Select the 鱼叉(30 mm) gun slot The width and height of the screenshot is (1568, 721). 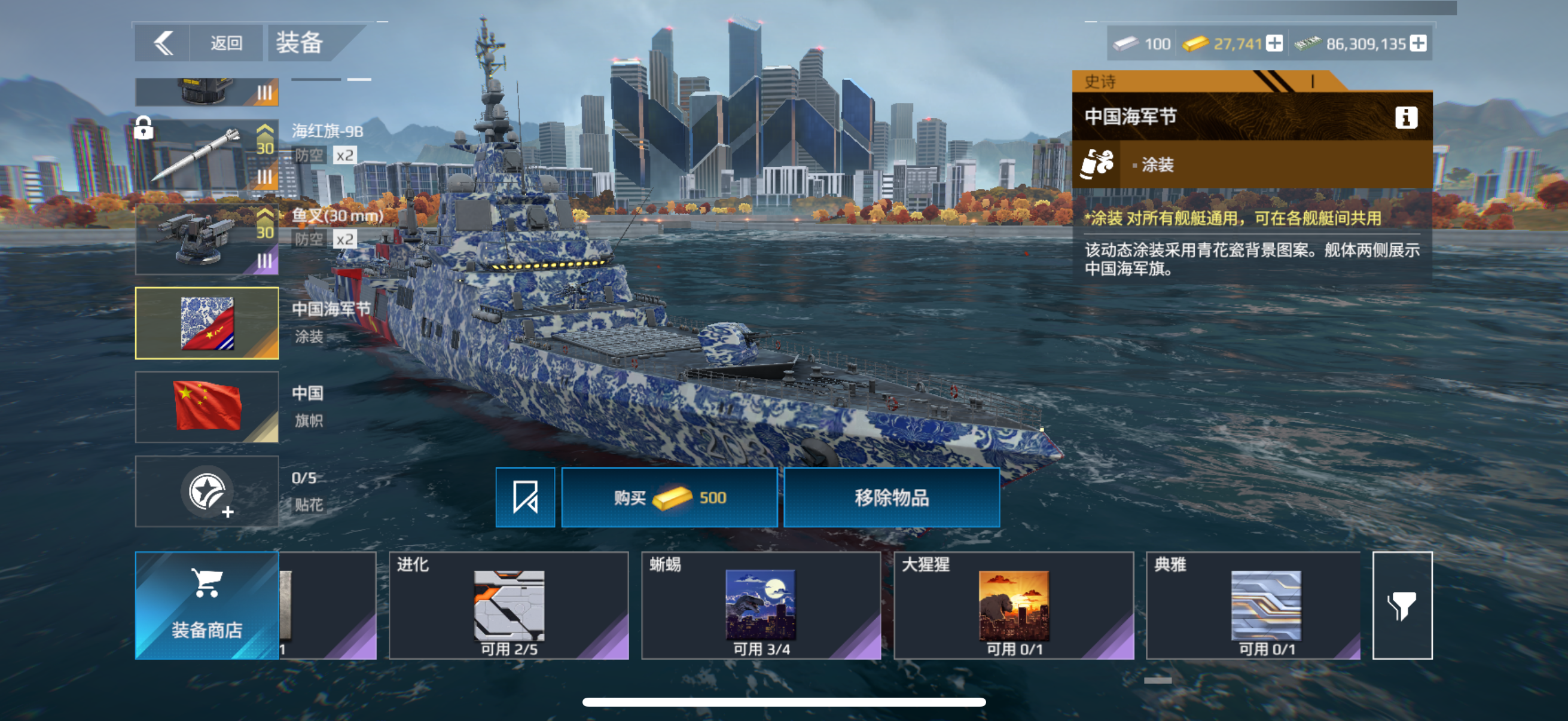click(207, 239)
